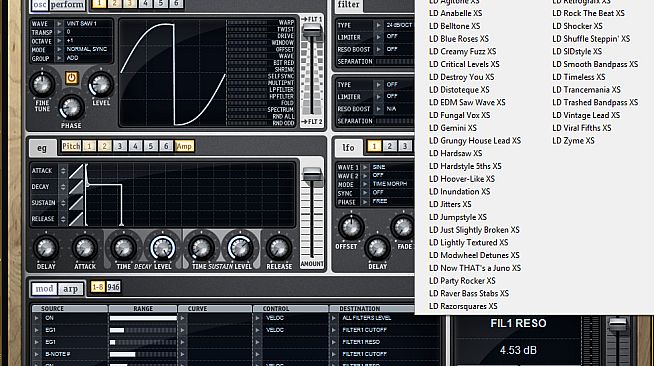This screenshot has height=366, width=654.
Task: Click the envelope ATTACK knob
Action: 85,248
